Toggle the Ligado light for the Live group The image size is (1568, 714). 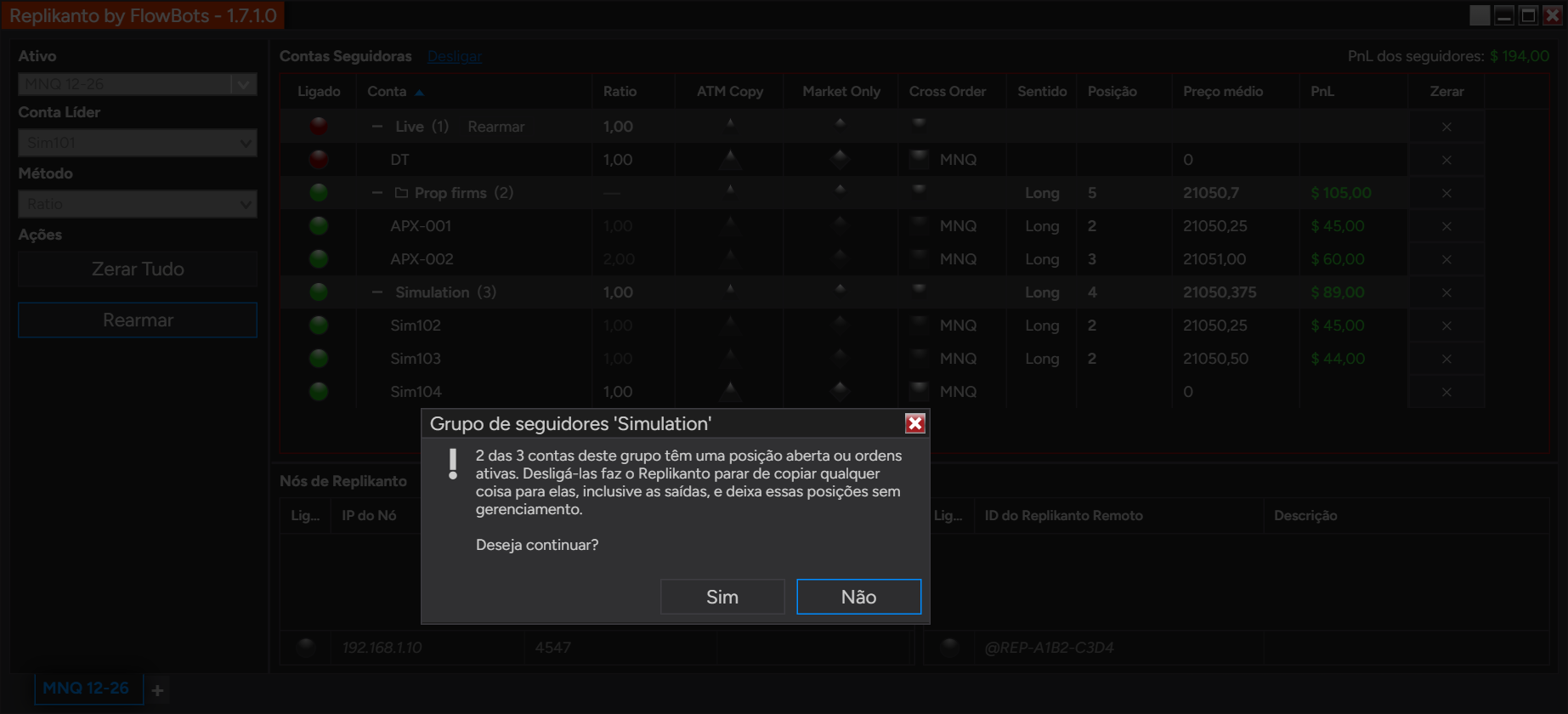click(319, 126)
